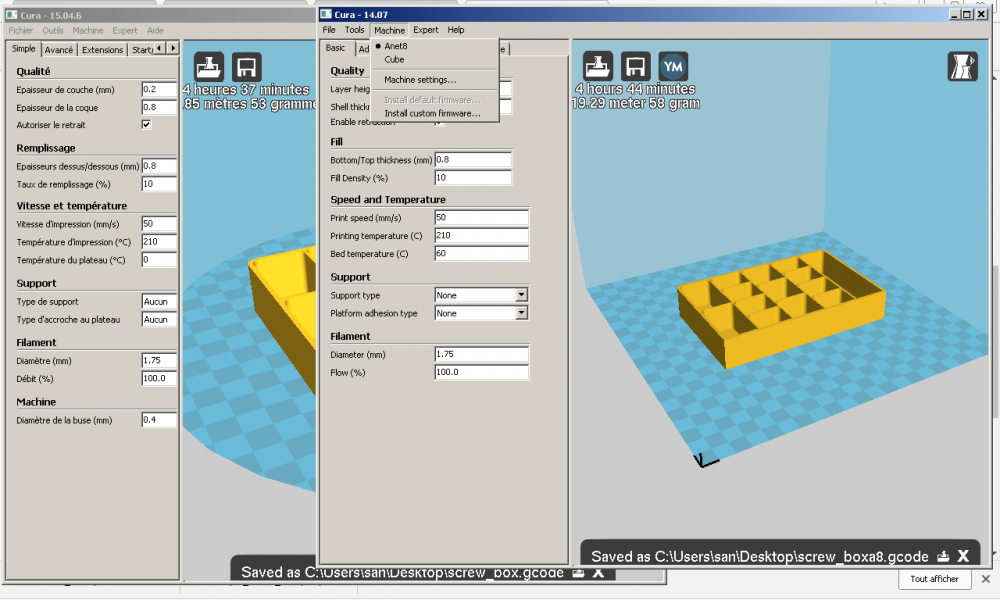Select the Anet8 machine radio item

tap(395, 46)
